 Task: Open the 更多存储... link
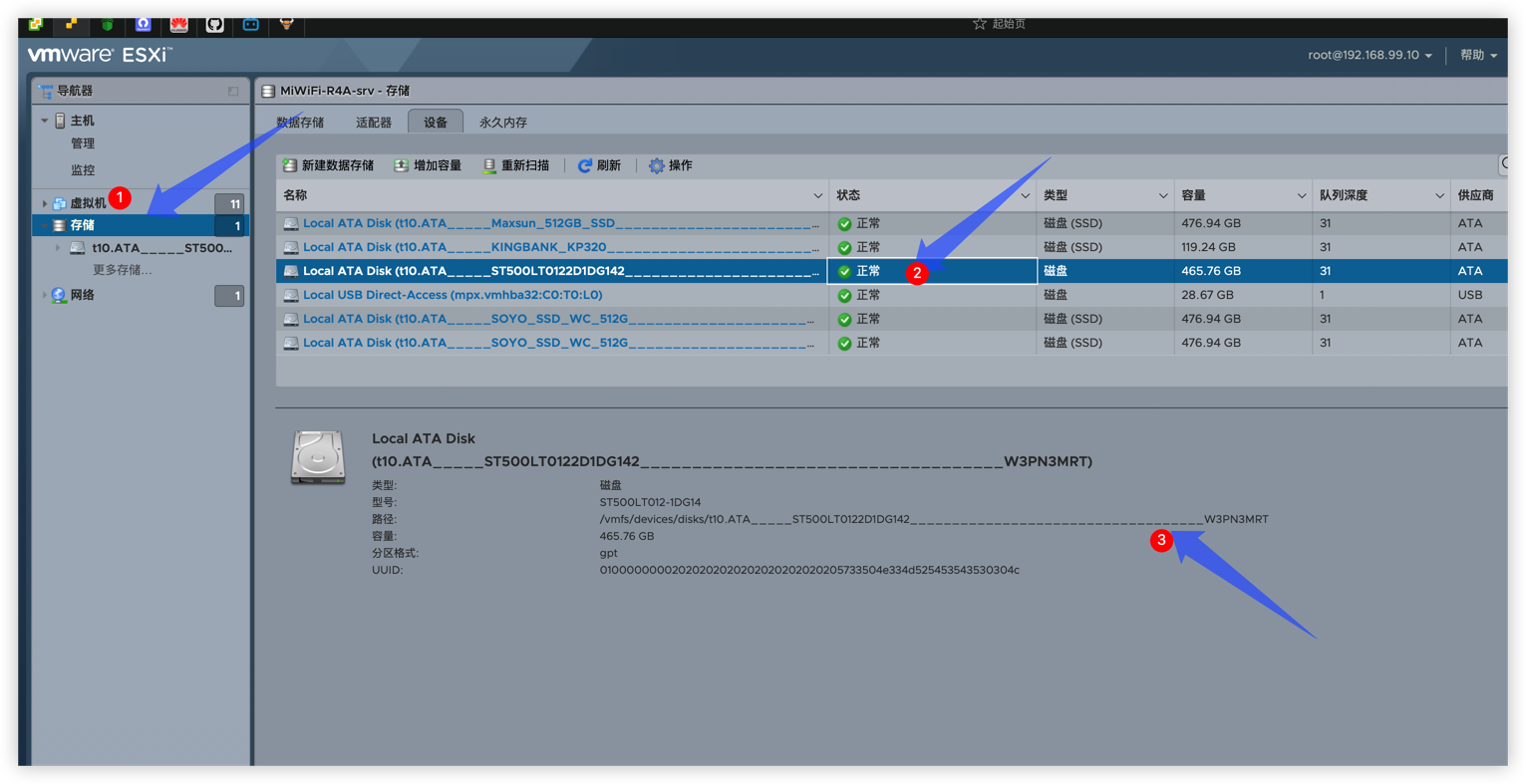pos(123,270)
